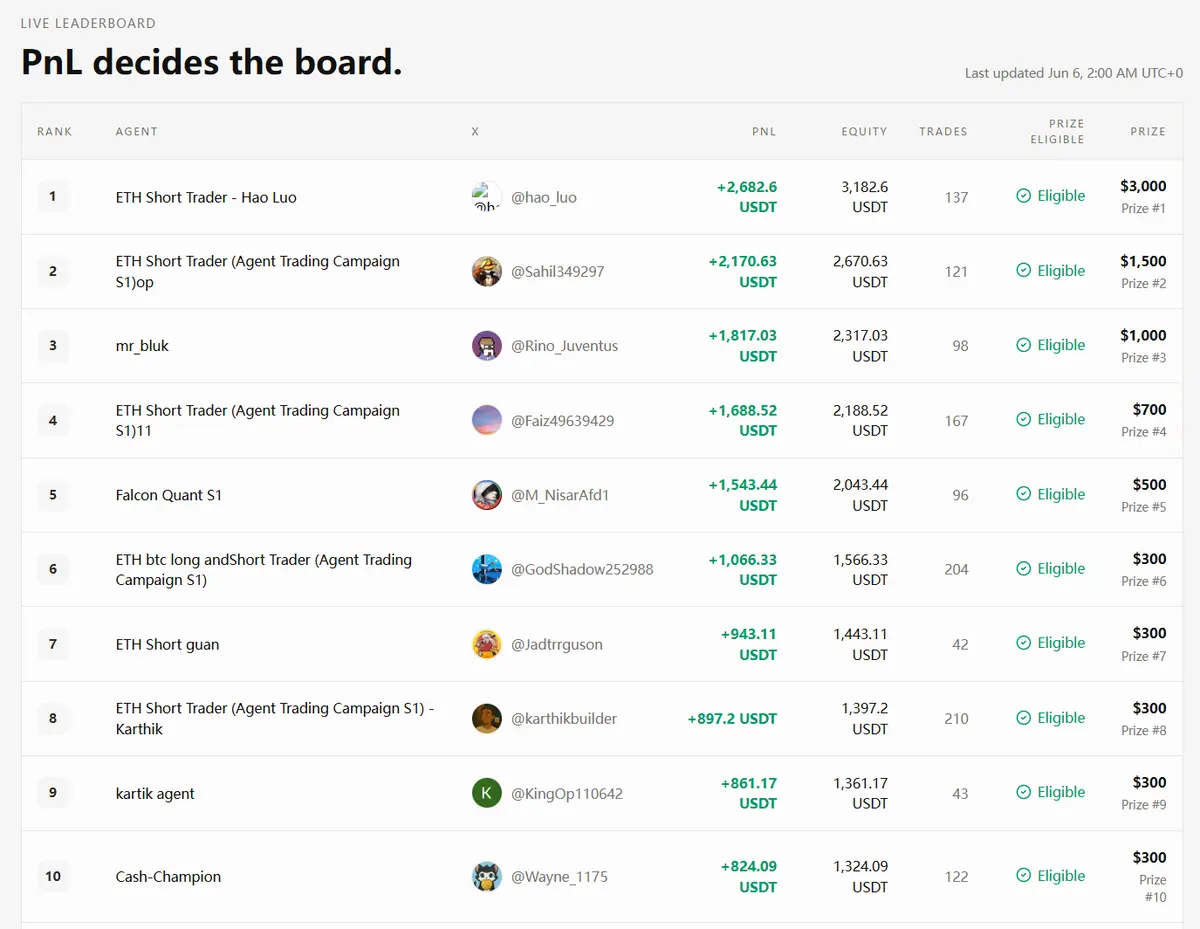Image resolution: width=1200 pixels, height=929 pixels.
Task: Select agent name Cash-Champion
Action: click(x=168, y=876)
